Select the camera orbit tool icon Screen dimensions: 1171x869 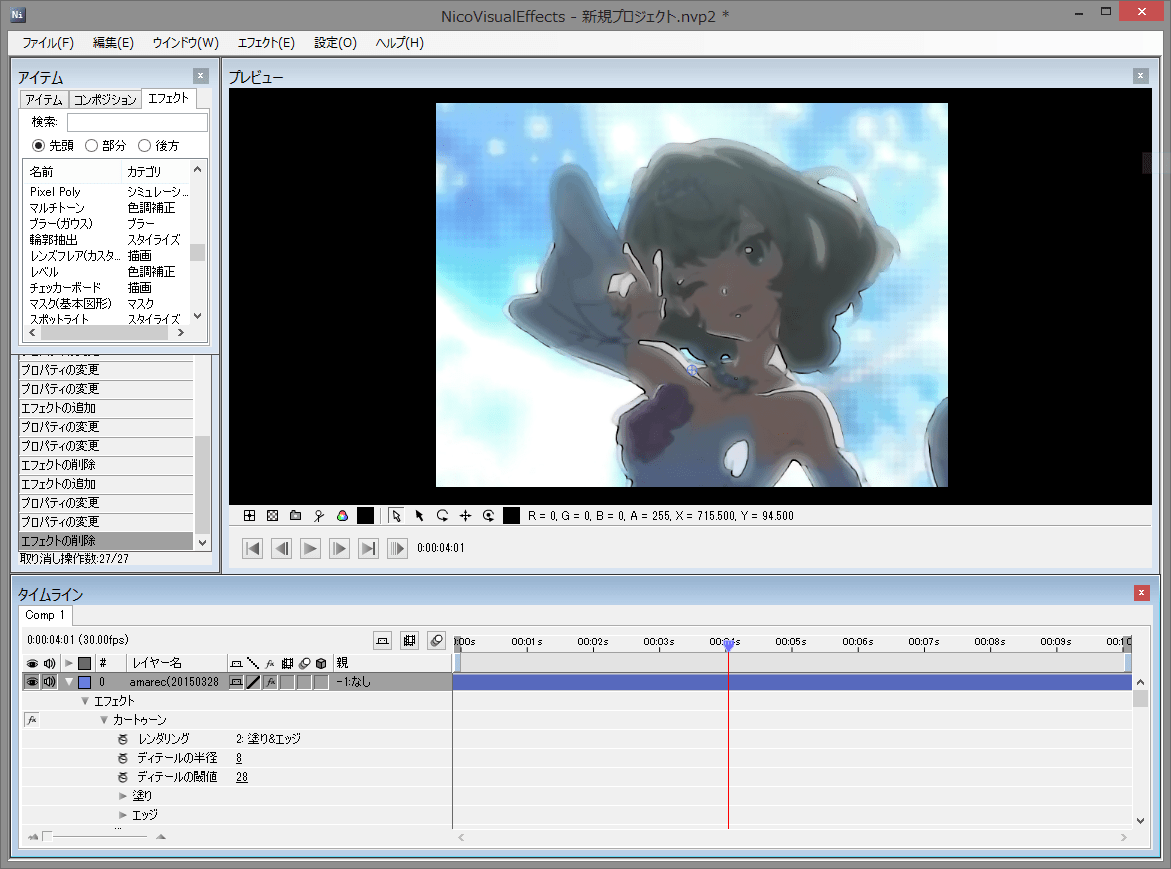click(488, 516)
